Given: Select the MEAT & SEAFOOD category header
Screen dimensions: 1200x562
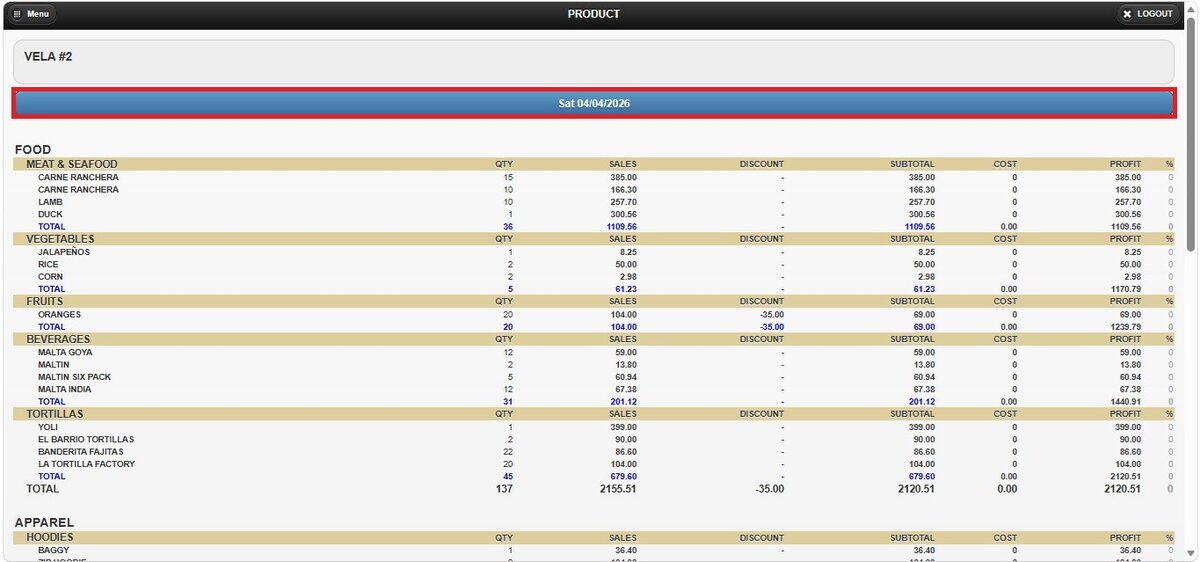Looking at the screenshot, I should click(594, 164).
